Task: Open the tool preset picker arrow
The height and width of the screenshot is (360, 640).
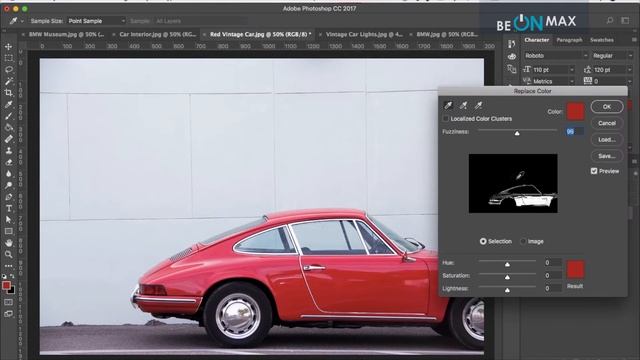Action: click(22, 21)
